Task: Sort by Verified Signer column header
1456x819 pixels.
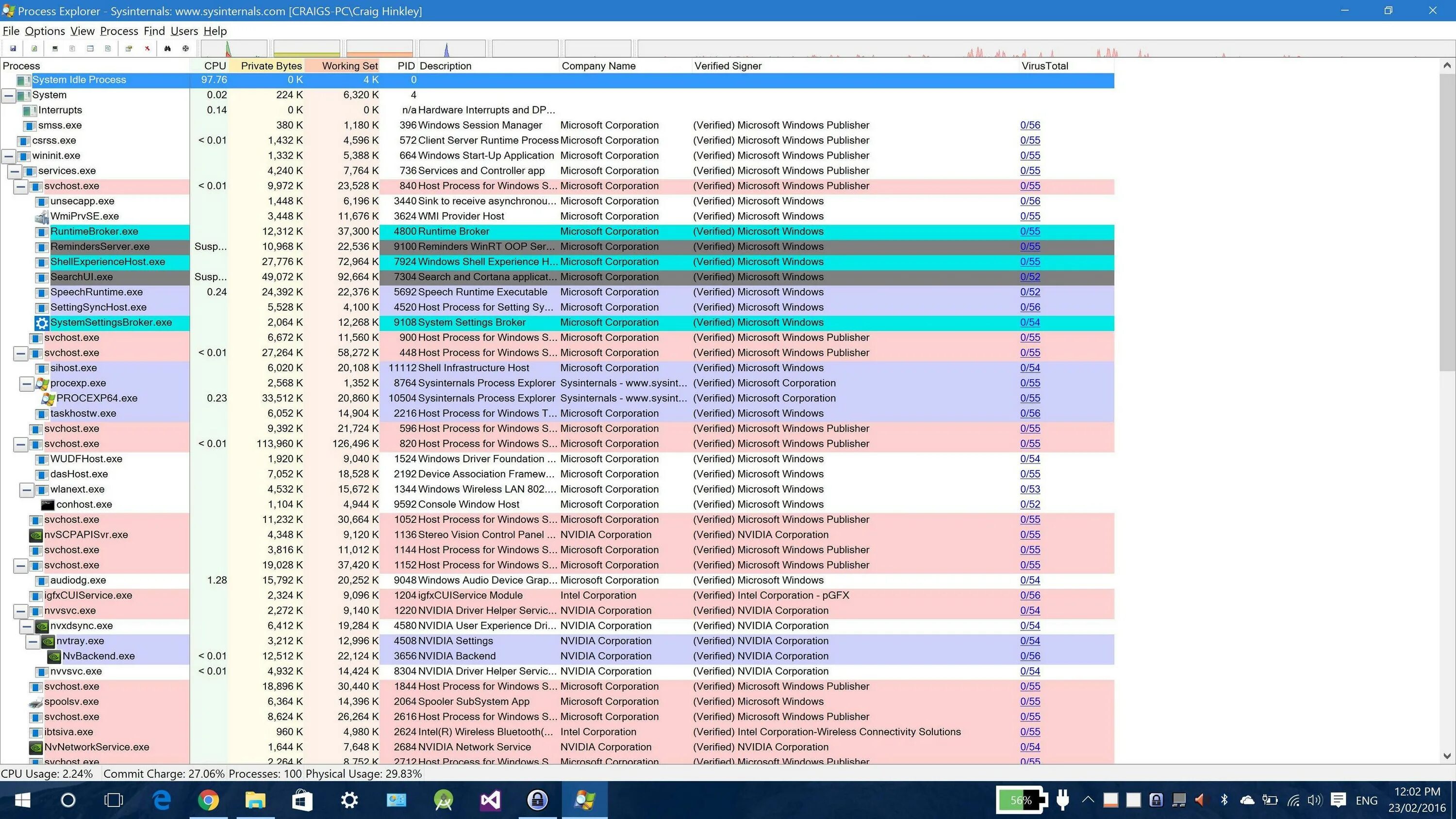Action: click(x=855, y=66)
